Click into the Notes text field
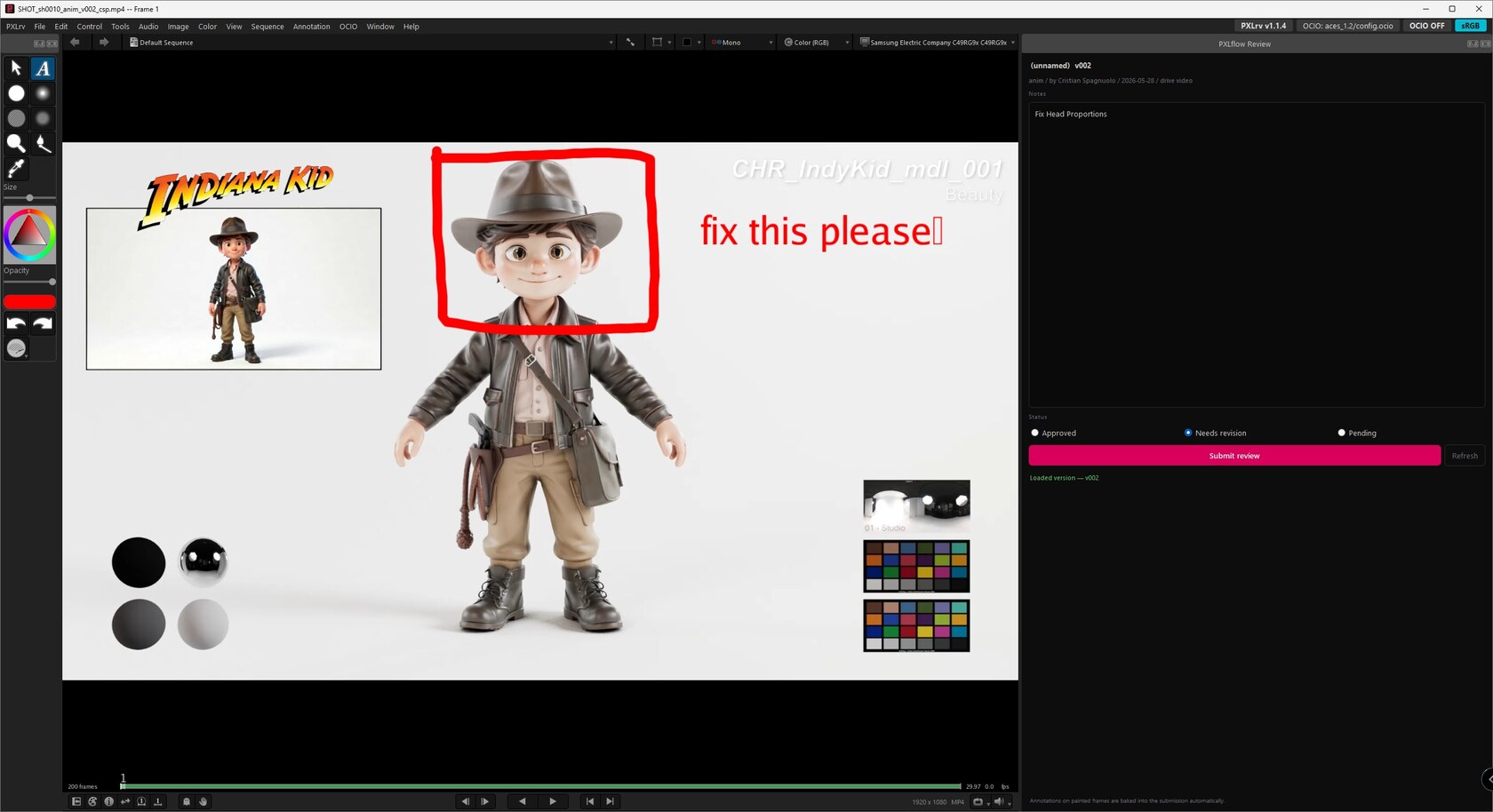Image resolution: width=1493 pixels, height=812 pixels. click(x=1257, y=255)
